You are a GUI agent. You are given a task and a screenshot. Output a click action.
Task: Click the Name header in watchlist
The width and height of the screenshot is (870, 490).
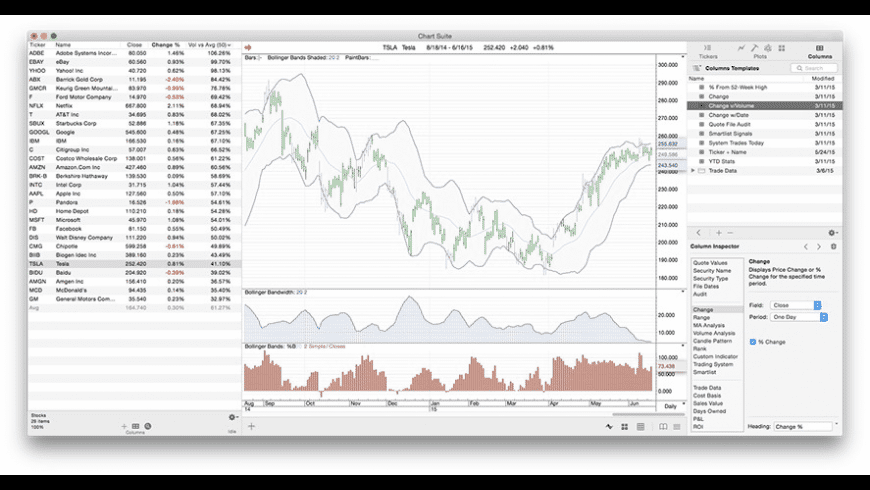[63, 45]
